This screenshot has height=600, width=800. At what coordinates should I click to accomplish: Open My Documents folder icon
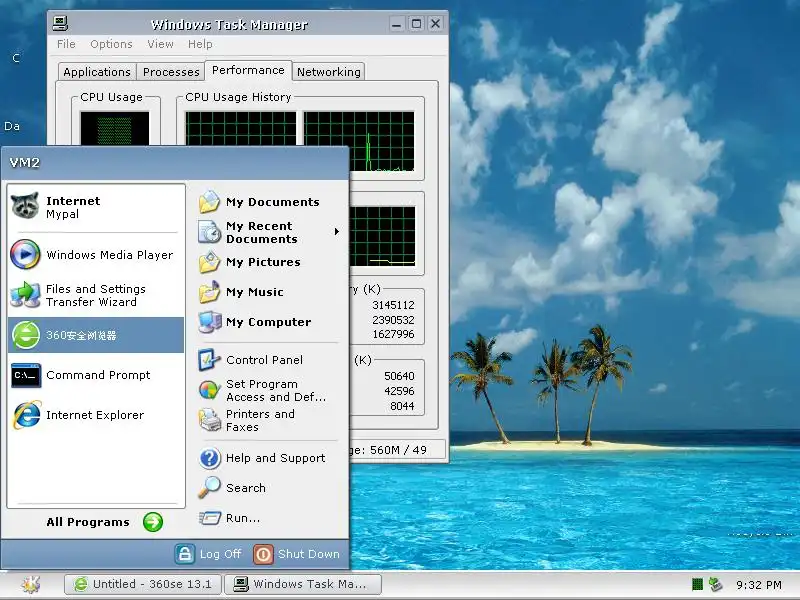pyautogui.click(x=209, y=202)
